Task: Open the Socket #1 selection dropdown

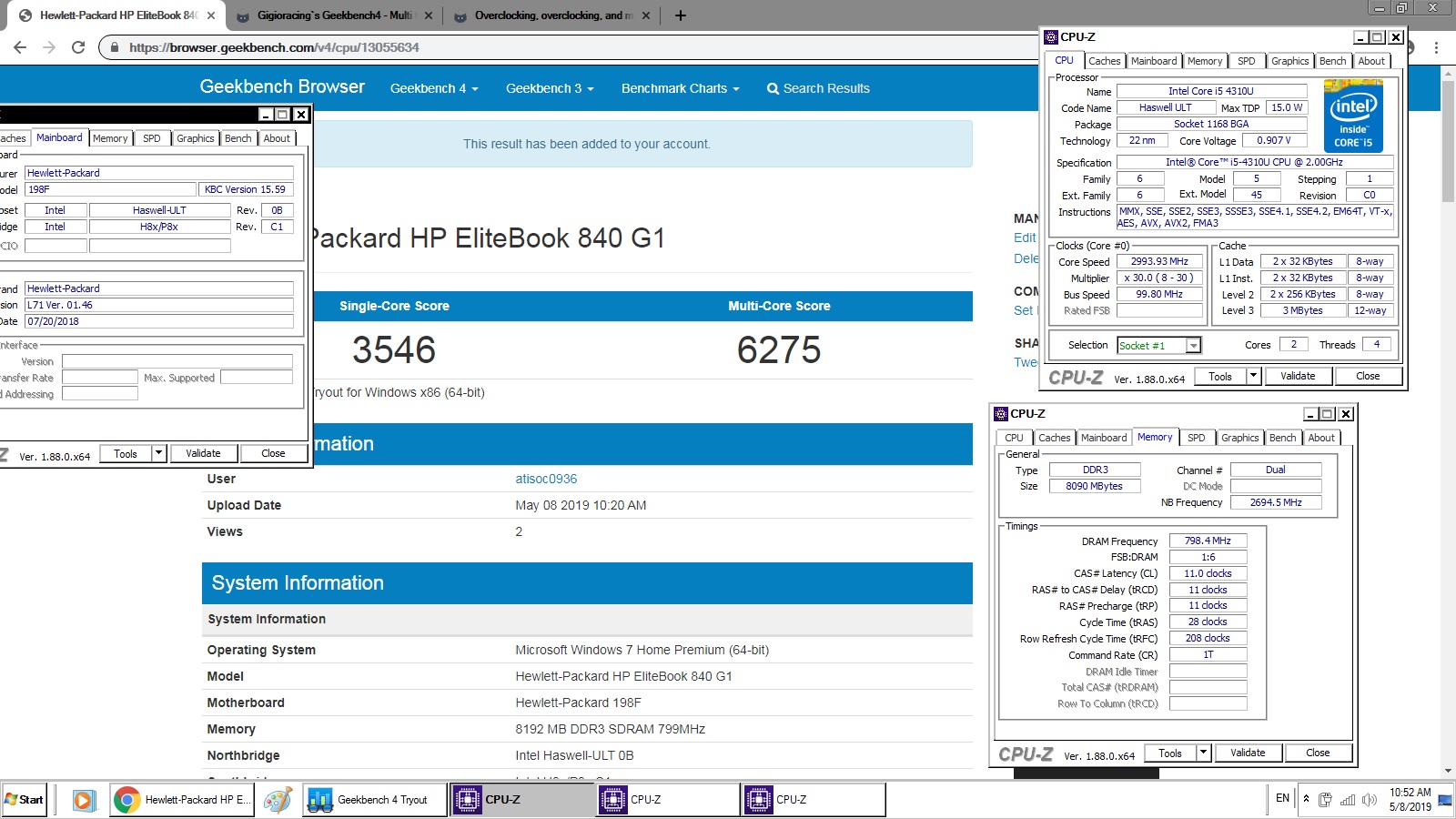Action: point(1193,346)
